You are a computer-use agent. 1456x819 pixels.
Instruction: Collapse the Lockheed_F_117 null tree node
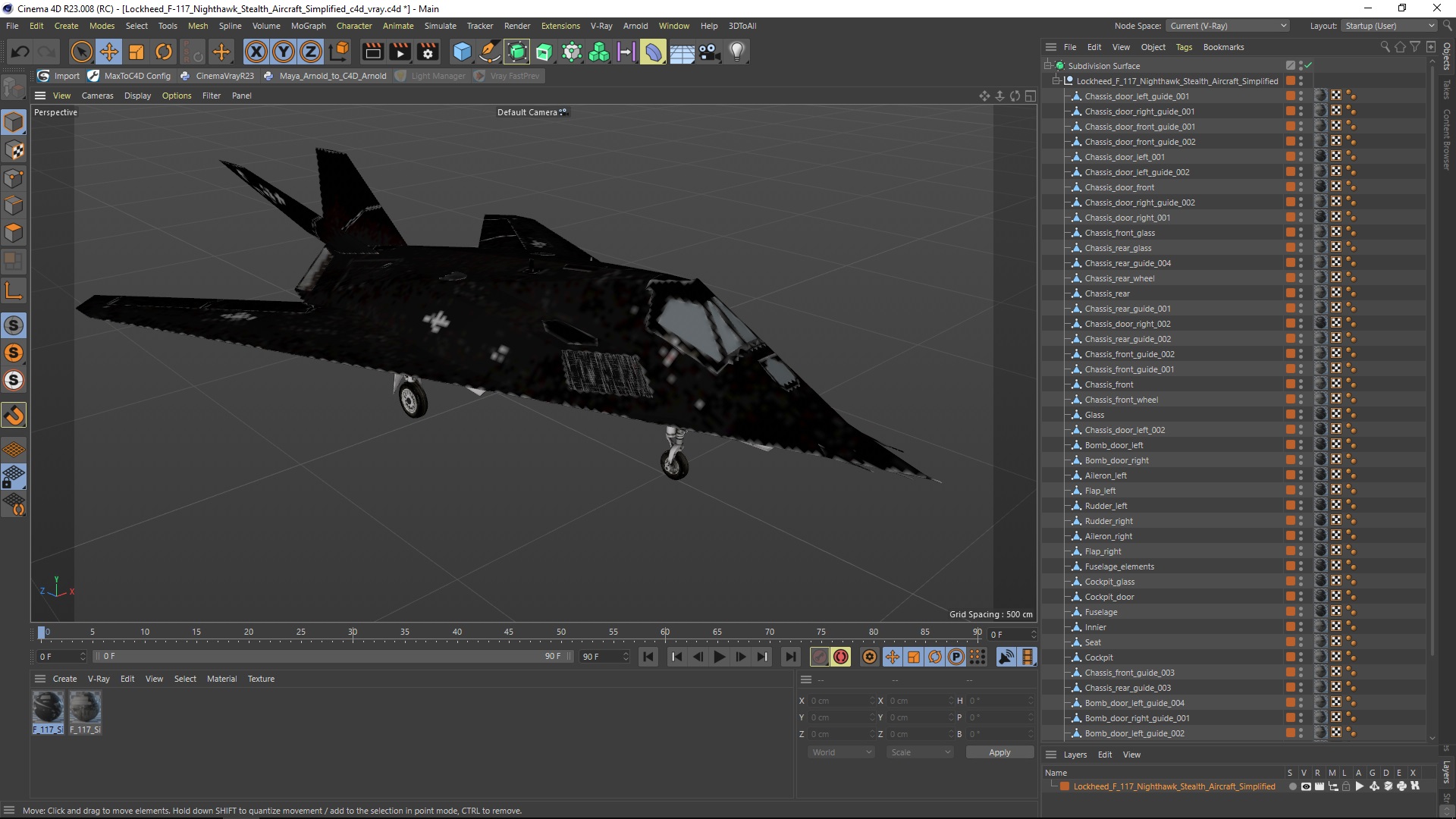1056,81
